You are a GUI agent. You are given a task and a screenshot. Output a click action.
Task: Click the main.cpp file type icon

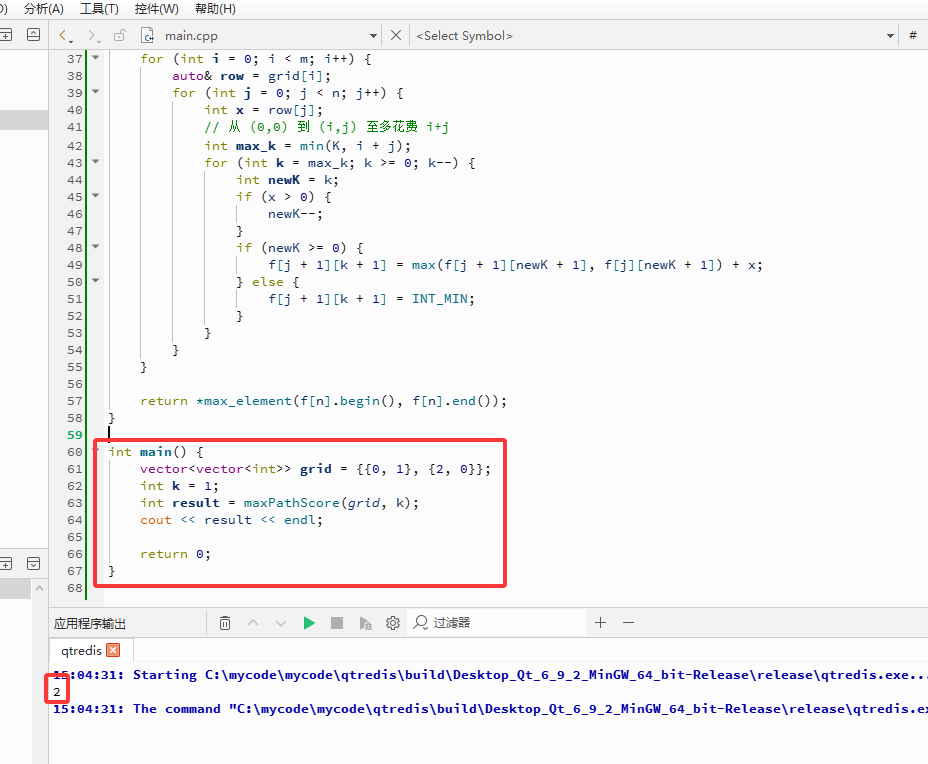coord(147,36)
